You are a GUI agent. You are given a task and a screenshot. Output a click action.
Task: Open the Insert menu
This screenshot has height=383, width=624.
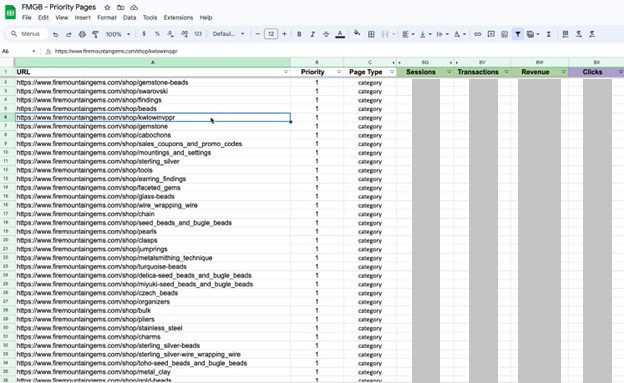pos(82,18)
